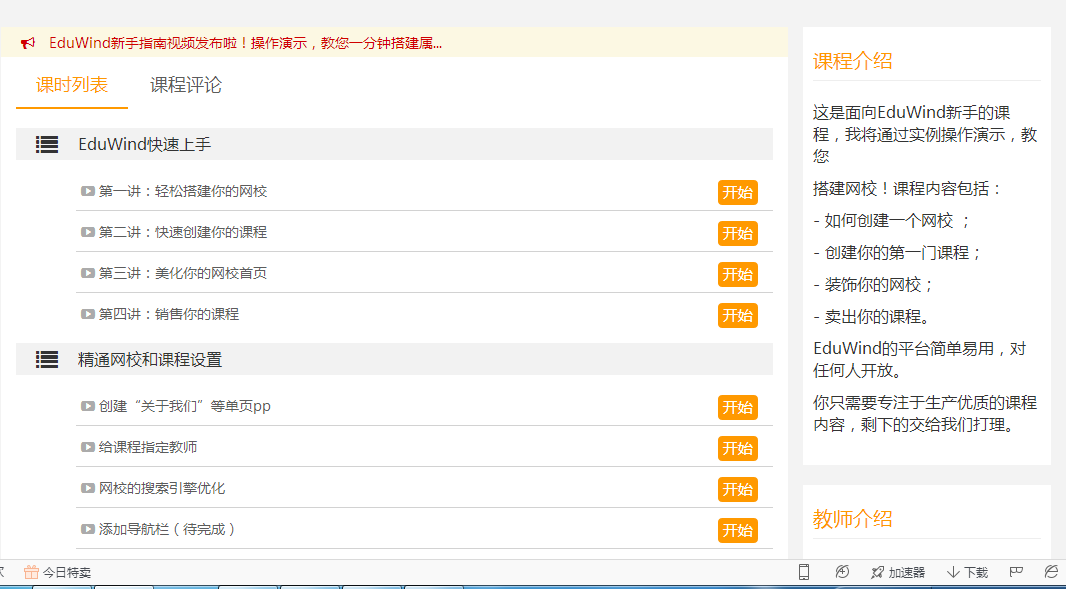Click the line - 如何创建一个网校 ；
Screen dimensions: 1066x589
tap(893, 220)
